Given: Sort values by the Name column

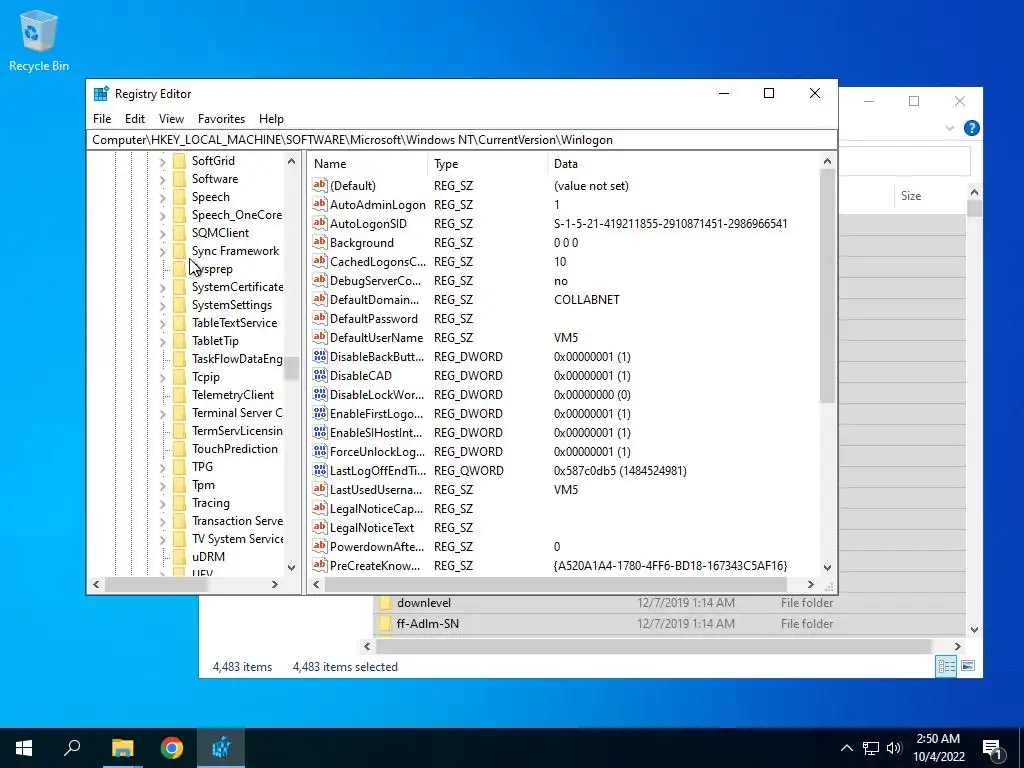Looking at the screenshot, I should 367,164.
